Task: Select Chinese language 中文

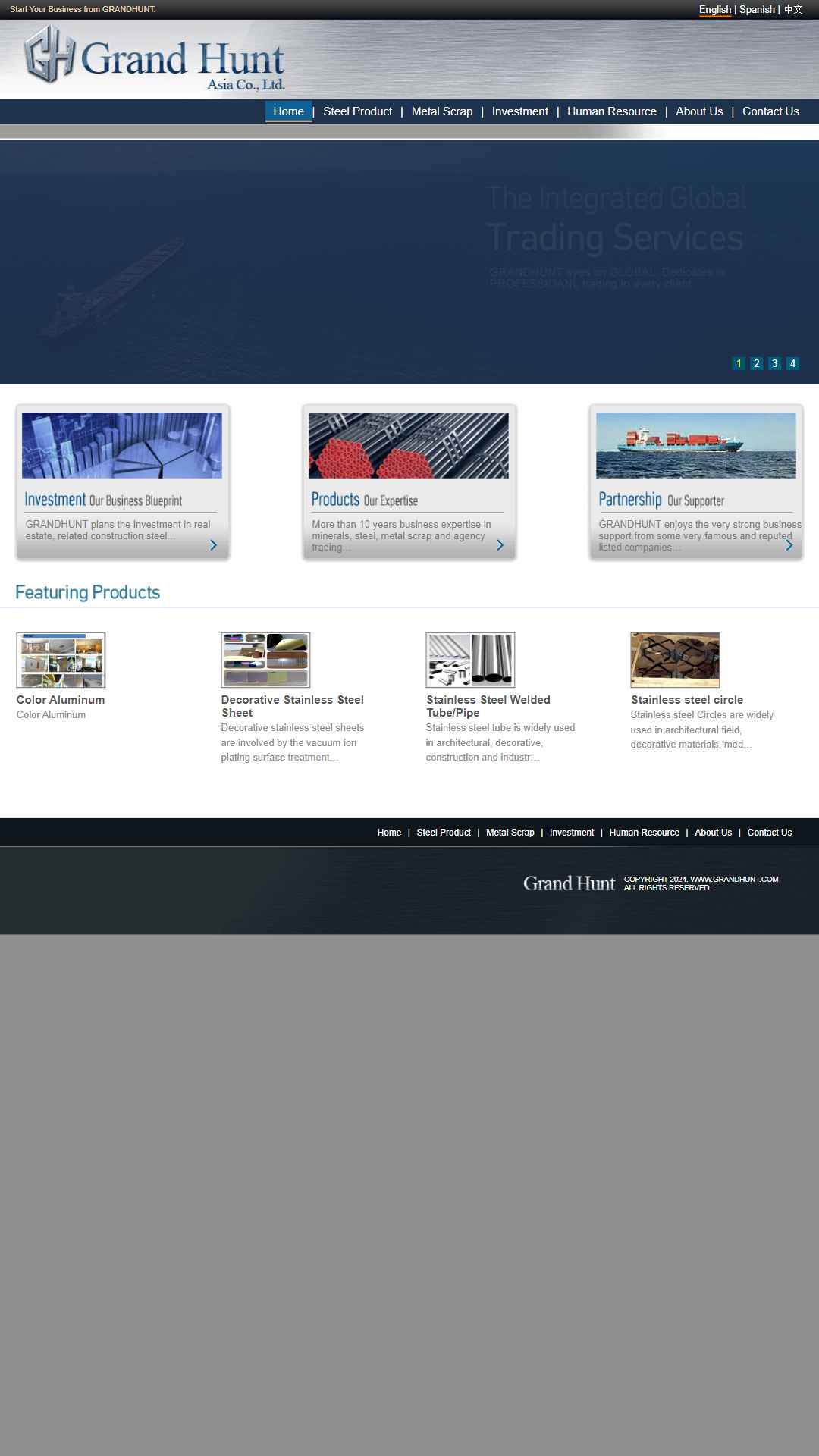Action: (x=793, y=9)
